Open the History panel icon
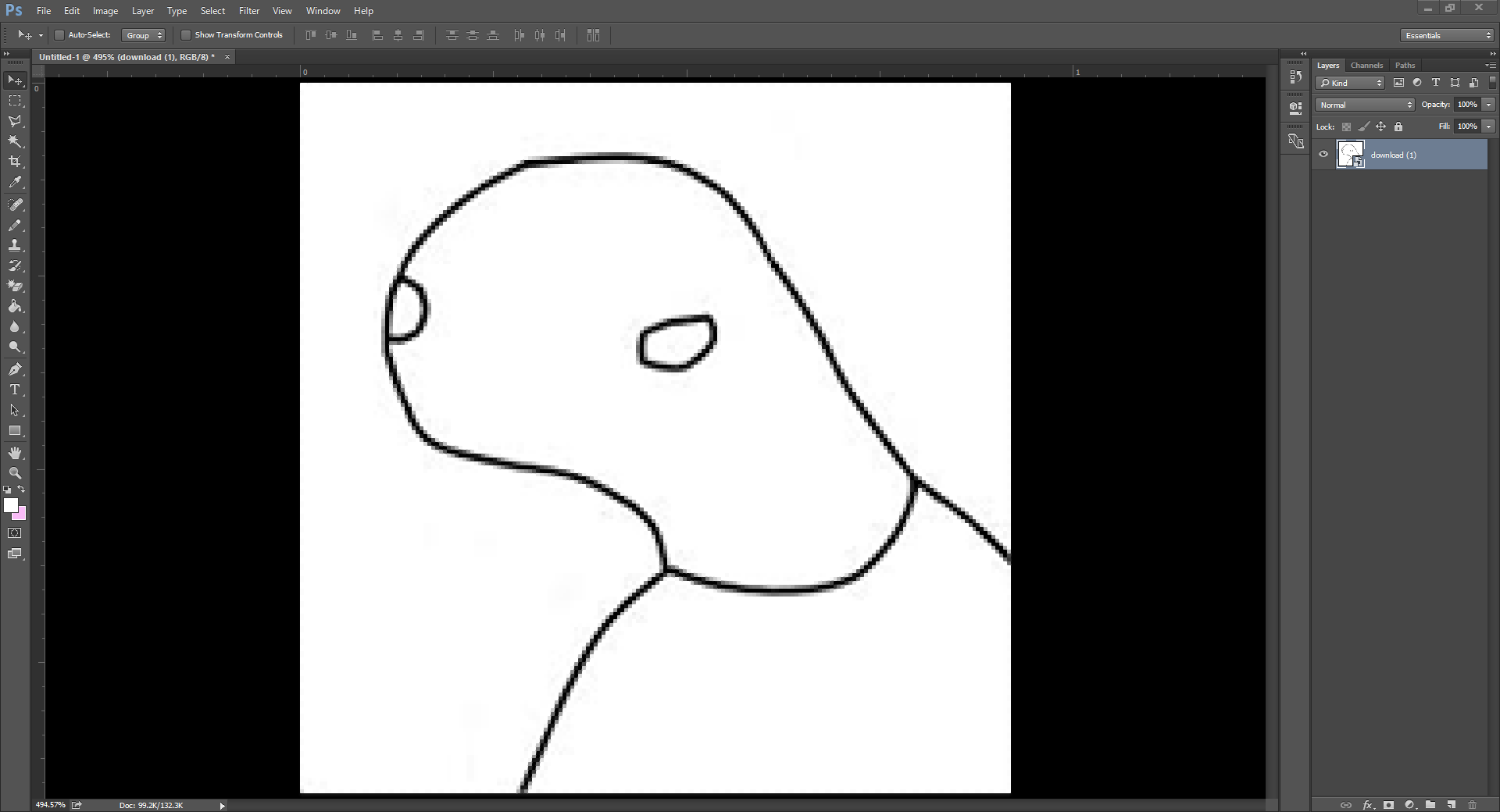 click(1295, 77)
